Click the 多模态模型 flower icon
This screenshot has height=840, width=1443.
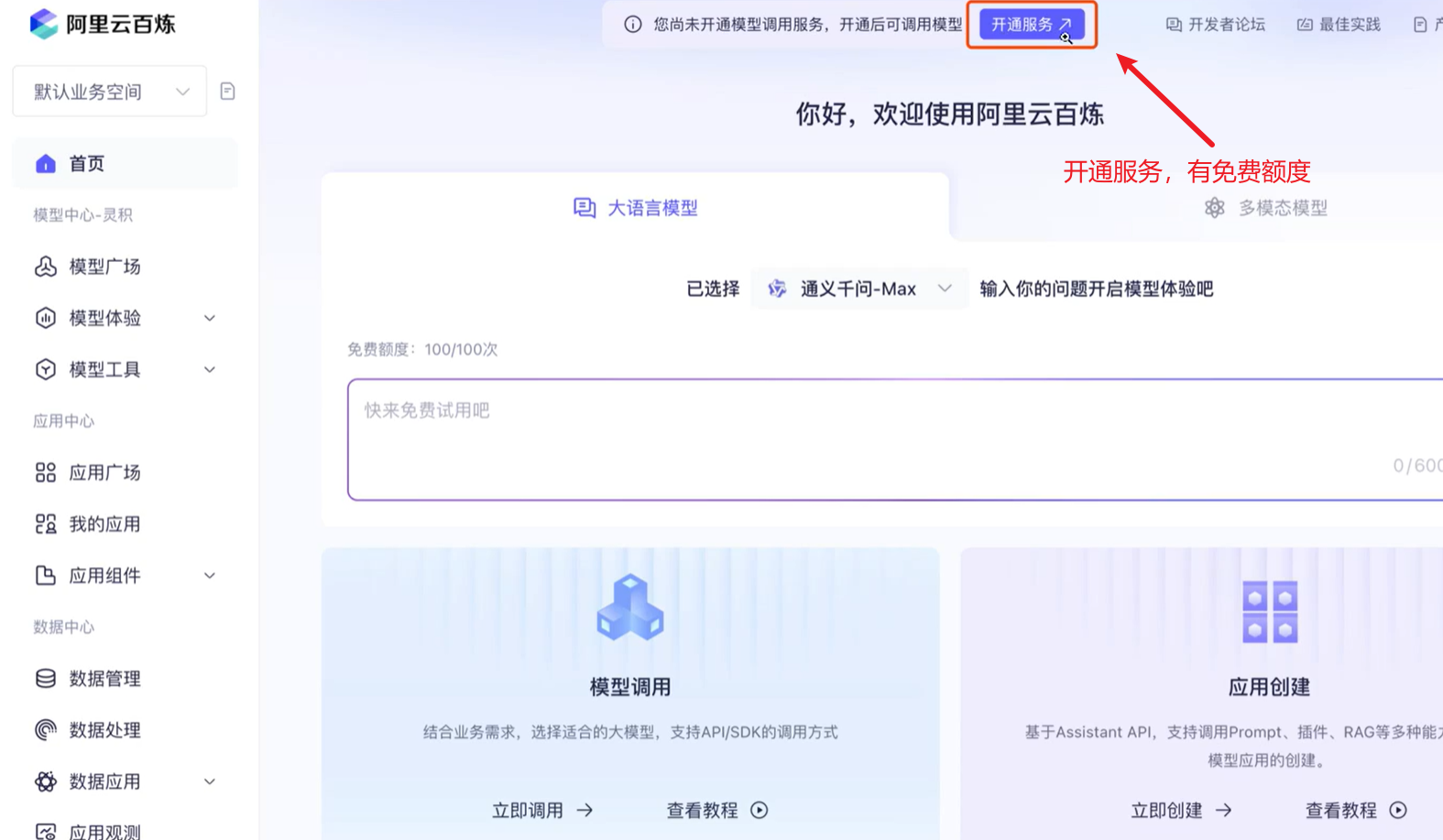(1215, 208)
